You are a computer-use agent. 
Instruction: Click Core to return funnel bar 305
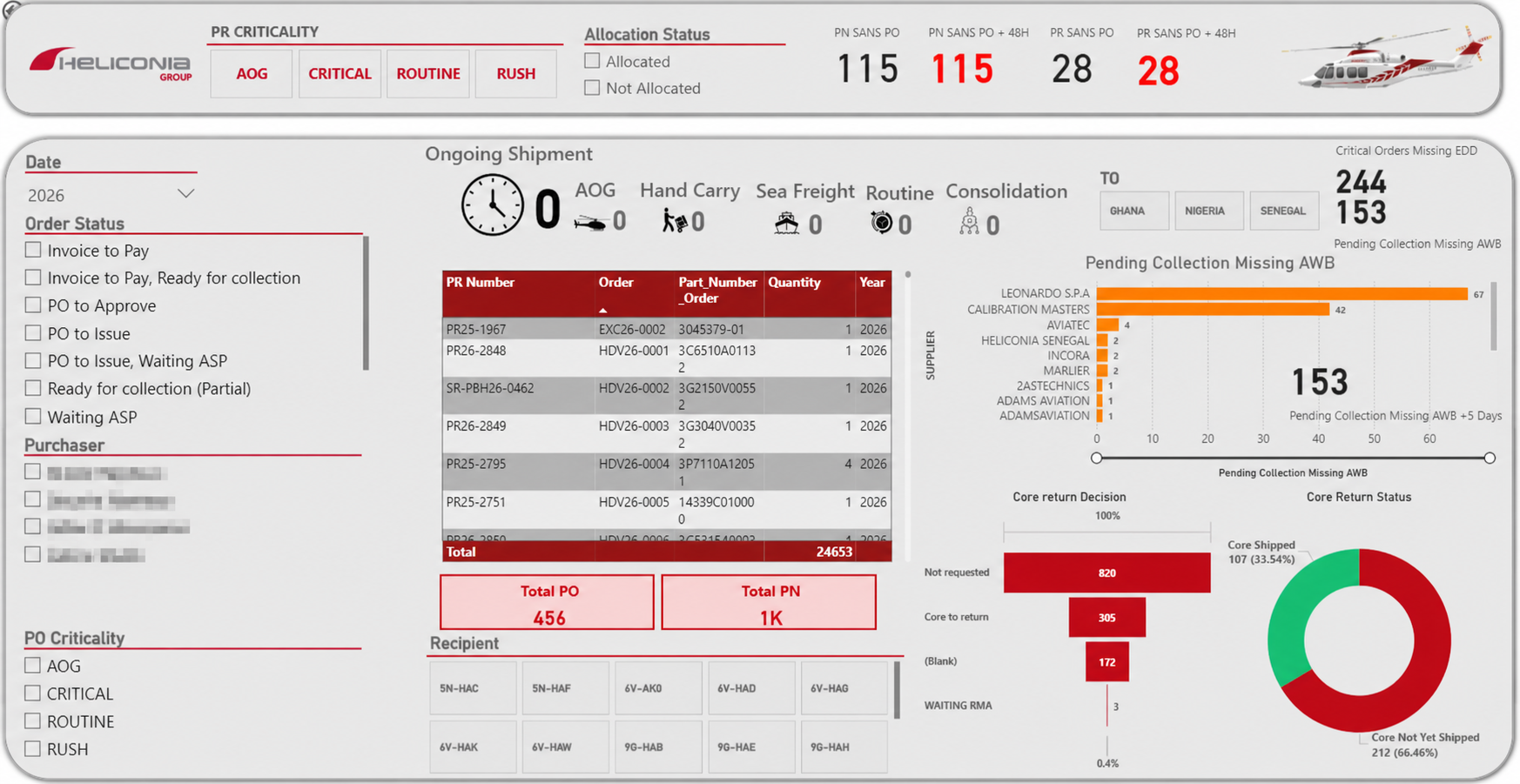click(1106, 617)
